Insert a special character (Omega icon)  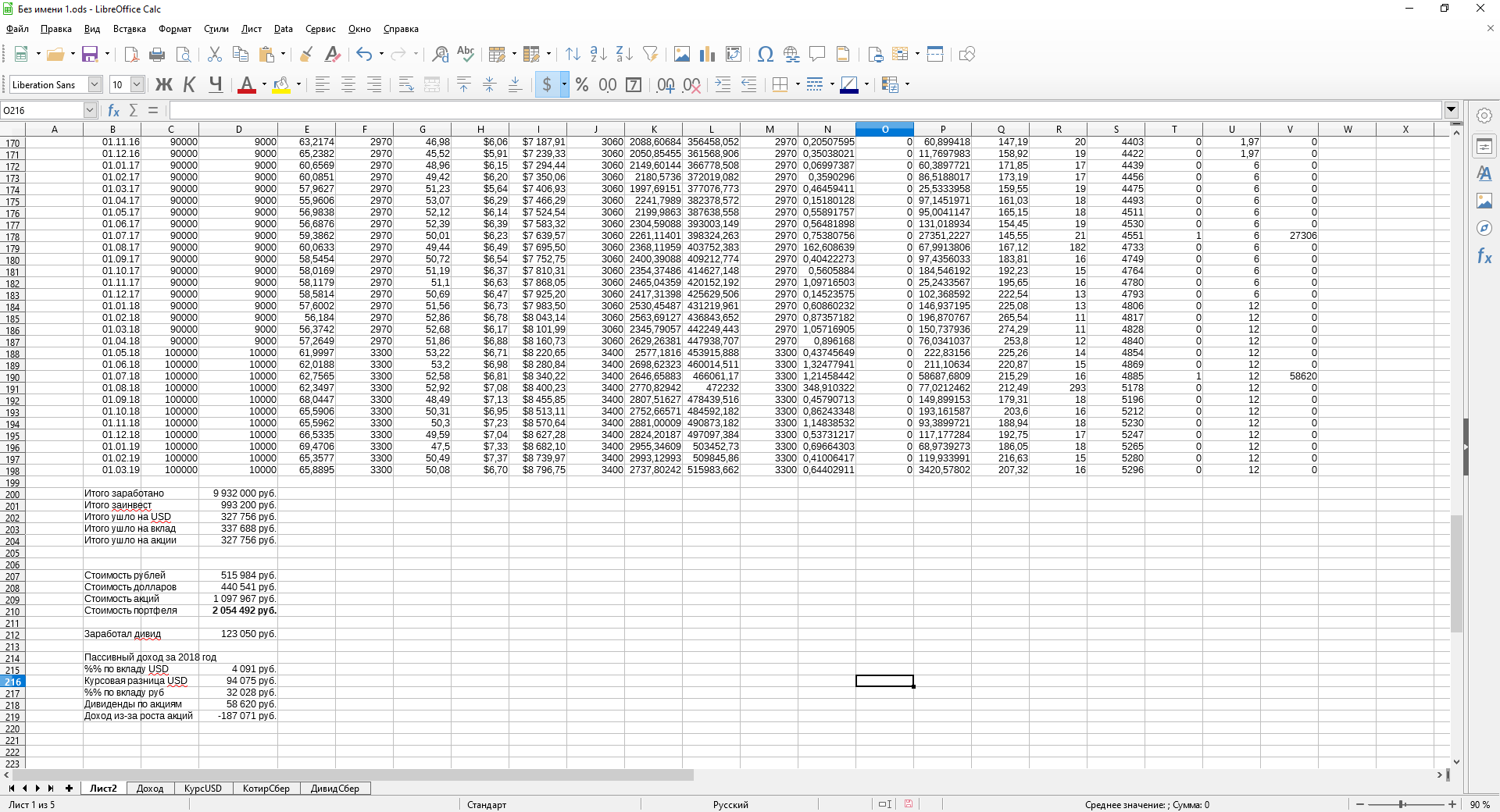pos(766,54)
